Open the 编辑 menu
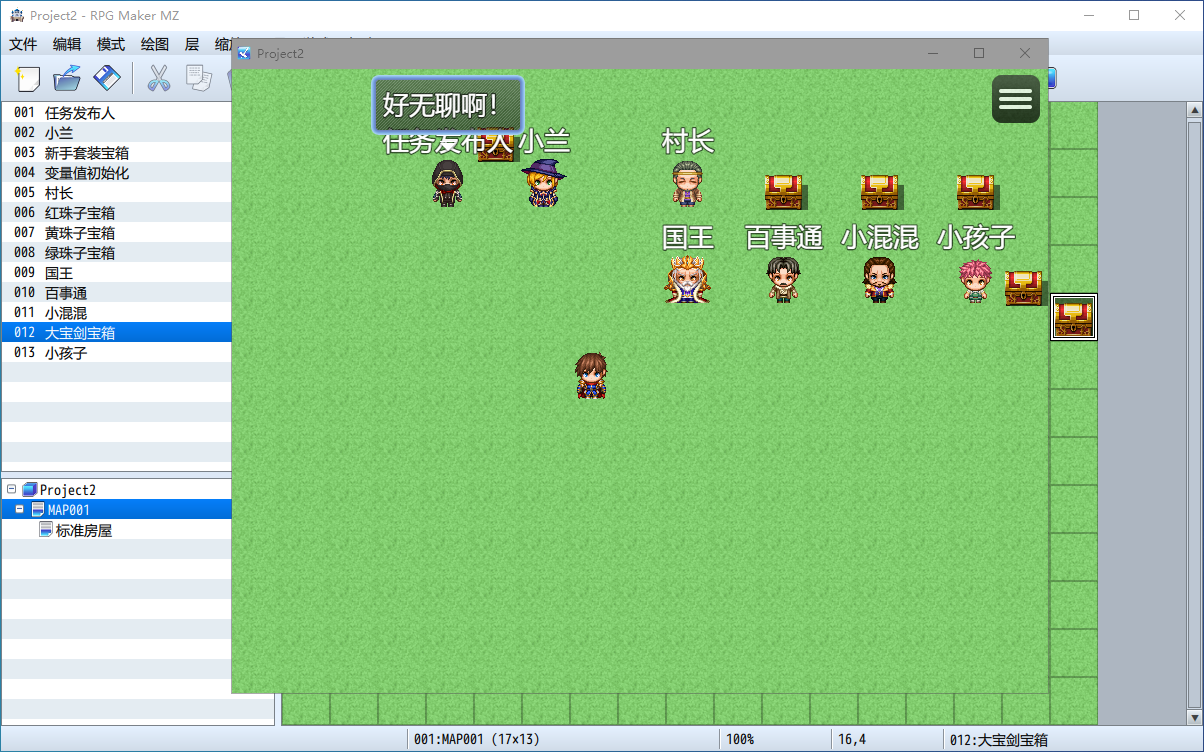The image size is (1204, 752). click(67, 44)
